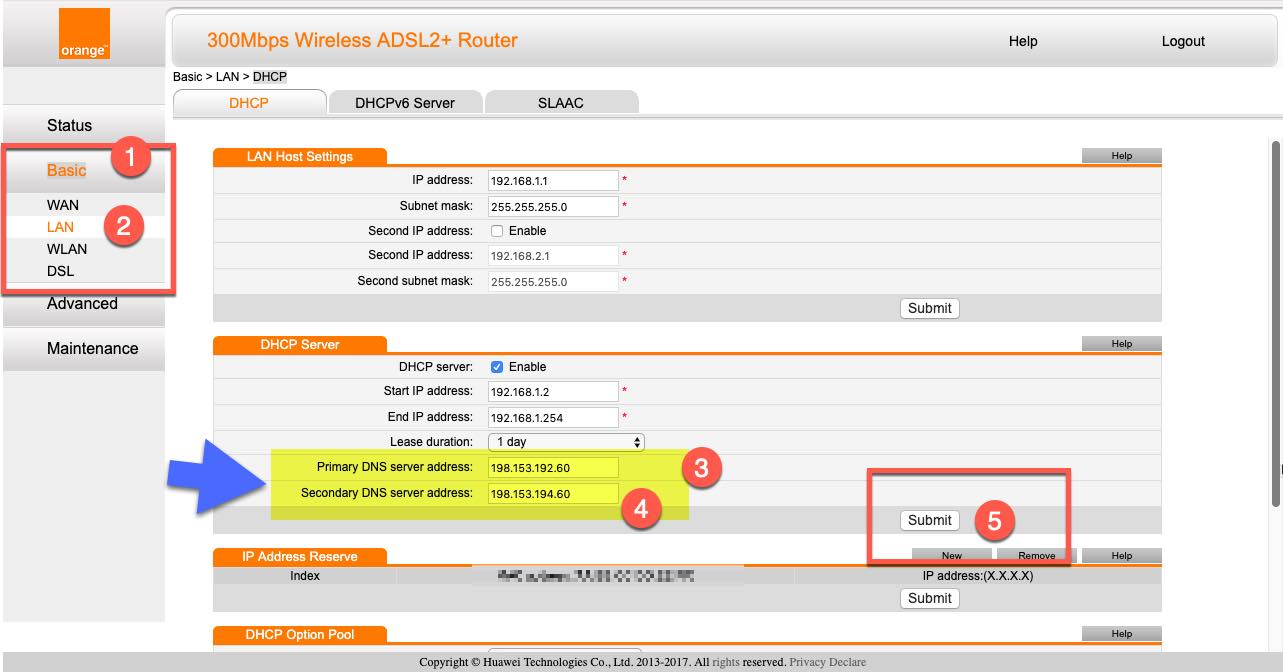This screenshot has width=1283, height=672.
Task: Click the Primary DNS server address field
Action: 553,468
